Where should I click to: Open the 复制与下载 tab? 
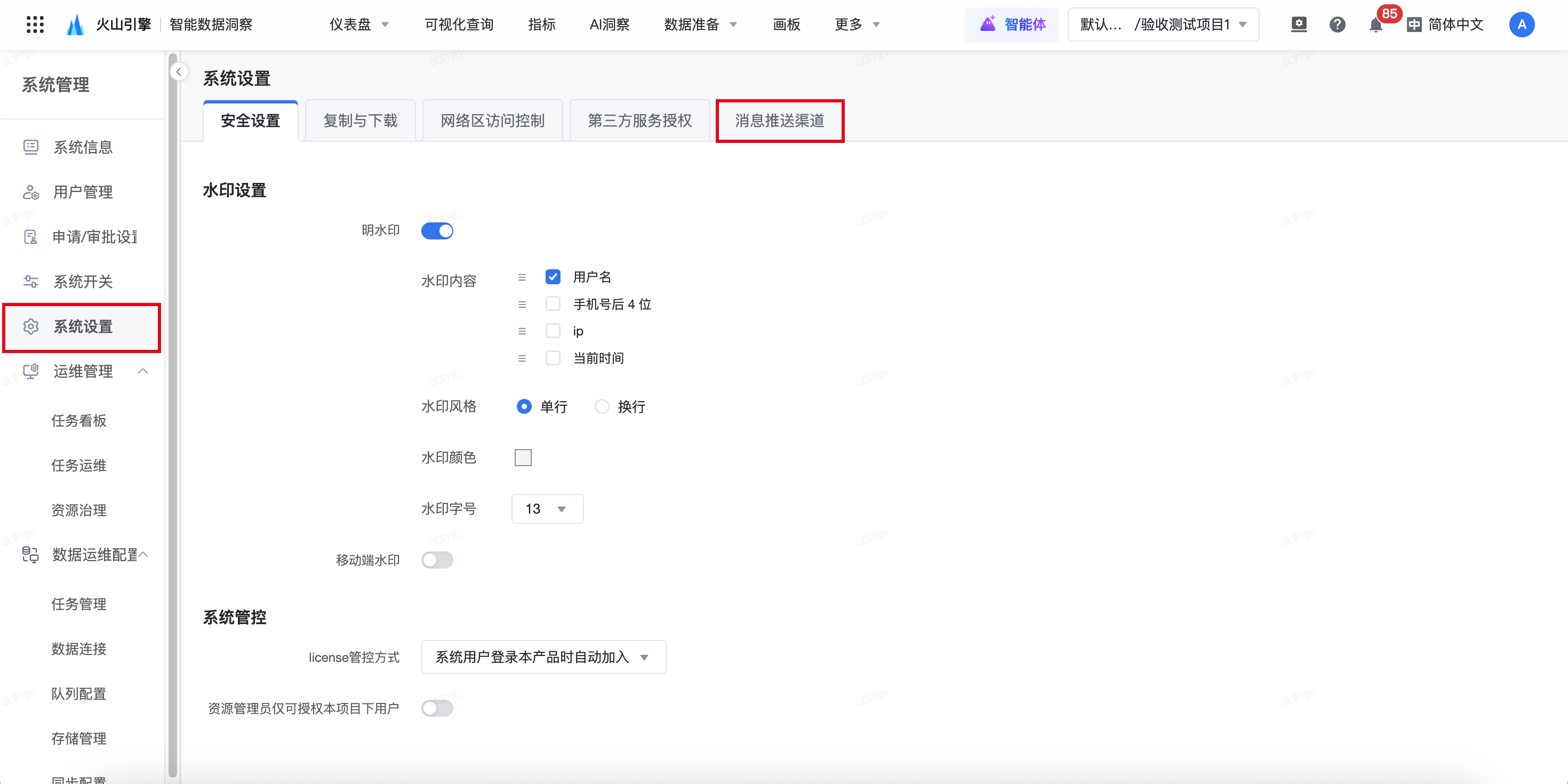[361, 121]
